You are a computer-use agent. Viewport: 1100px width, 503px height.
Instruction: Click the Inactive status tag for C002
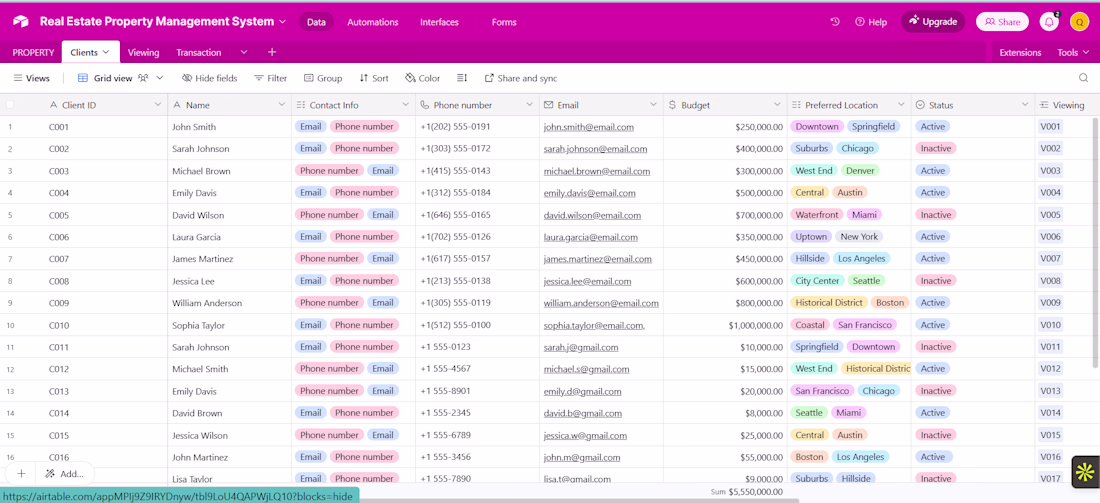pyautogui.click(x=936, y=149)
